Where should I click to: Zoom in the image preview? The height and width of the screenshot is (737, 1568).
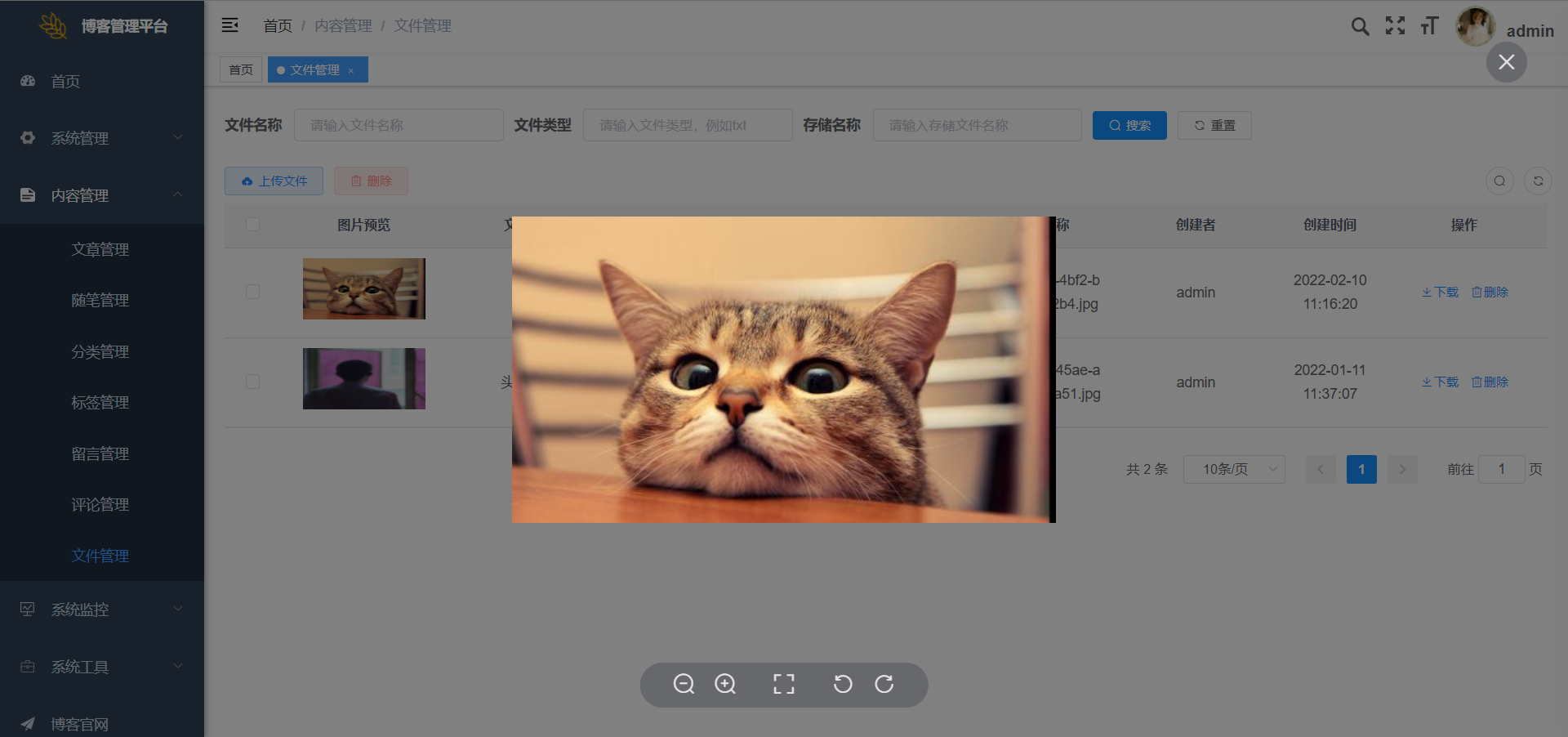pyautogui.click(x=725, y=684)
